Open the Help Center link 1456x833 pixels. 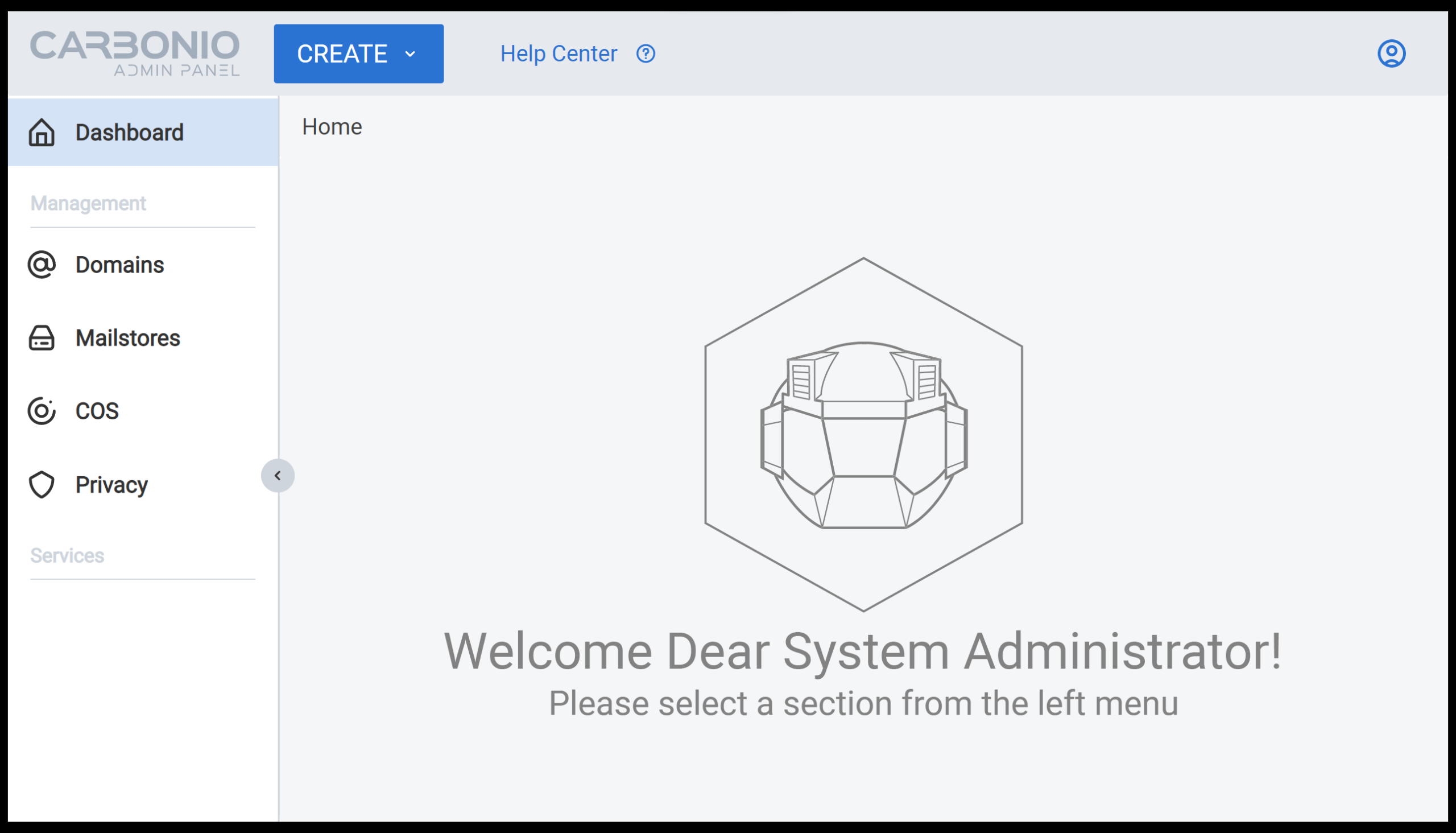click(559, 54)
